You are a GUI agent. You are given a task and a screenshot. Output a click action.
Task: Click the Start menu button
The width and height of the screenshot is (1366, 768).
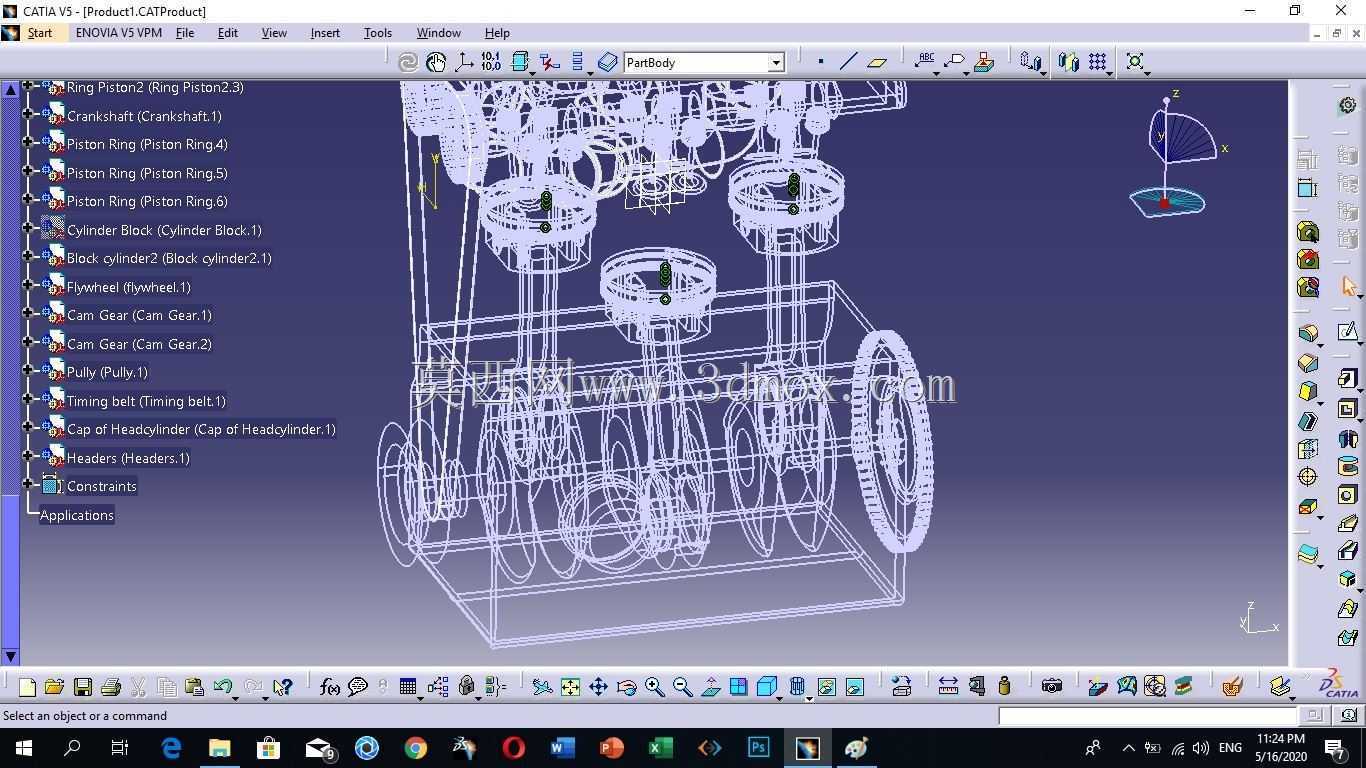[x=40, y=33]
